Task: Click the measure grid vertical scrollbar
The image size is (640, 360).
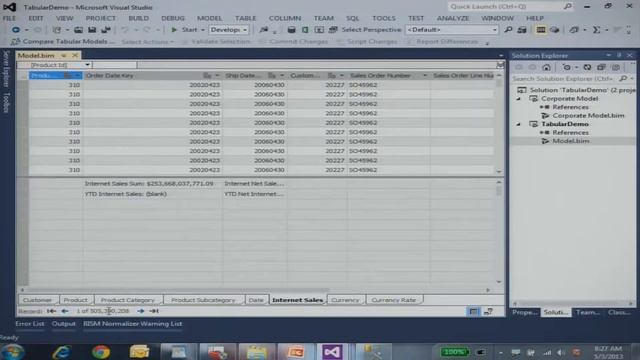Action: point(499,232)
